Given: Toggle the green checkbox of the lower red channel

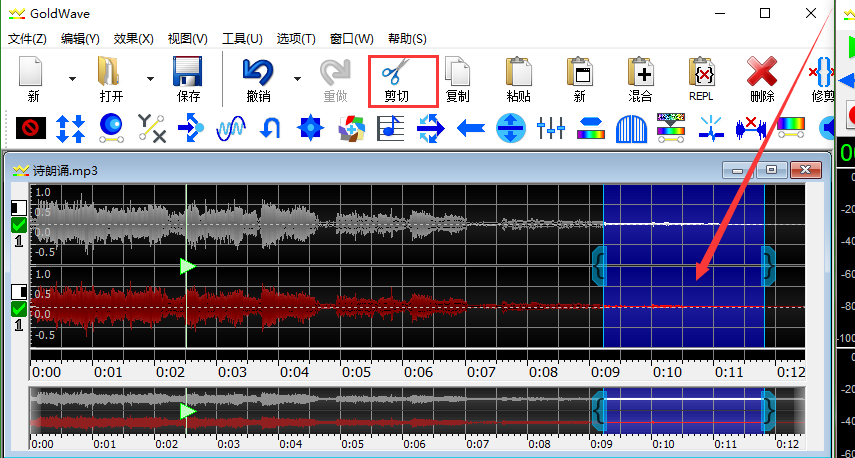Looking at the screenshot, I should [x=19, y=309].
